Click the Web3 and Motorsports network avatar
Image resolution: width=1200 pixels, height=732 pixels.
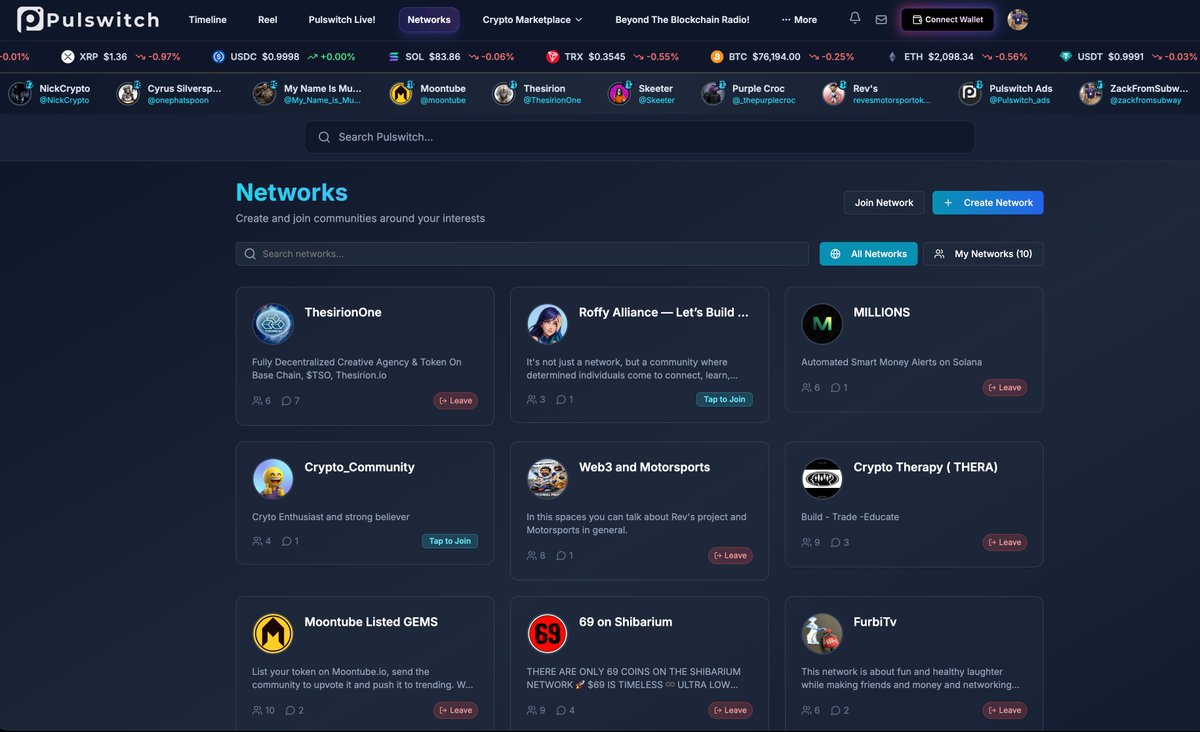(547, 479)
